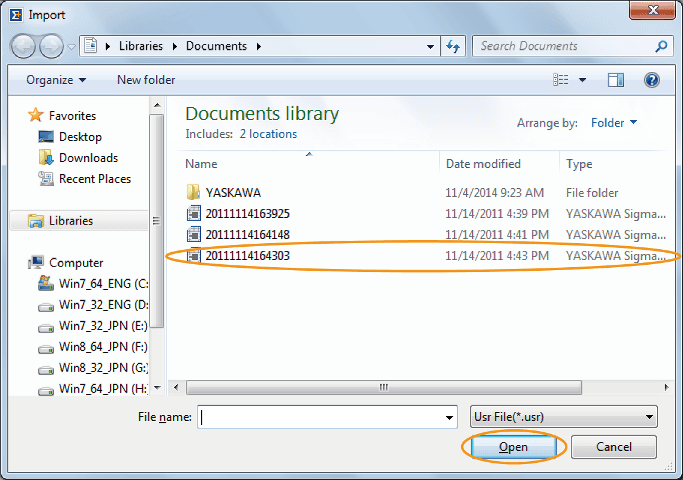Image resolution: width=683 pixels, height=480 pixels.
Task: Click the Back navigation arrow
Action: tap(24, 46)
